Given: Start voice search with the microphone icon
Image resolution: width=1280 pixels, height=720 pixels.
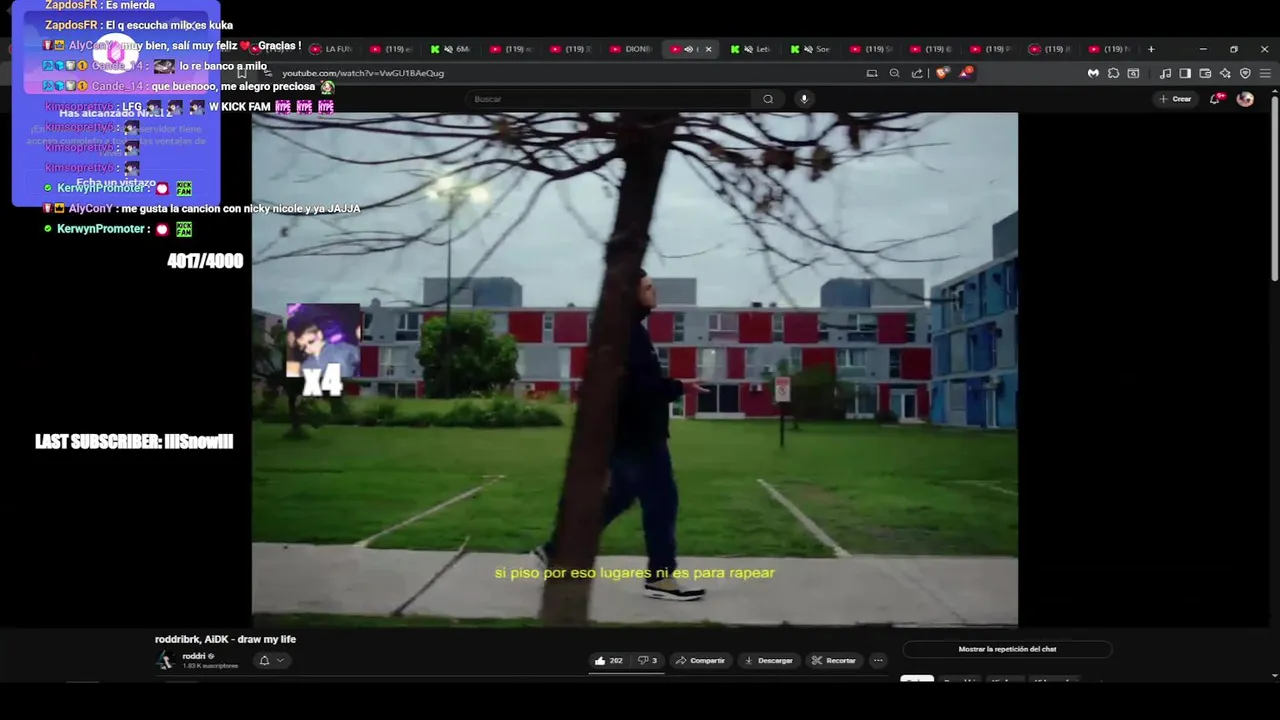Looking at the screenshot, I should (804, 99).
